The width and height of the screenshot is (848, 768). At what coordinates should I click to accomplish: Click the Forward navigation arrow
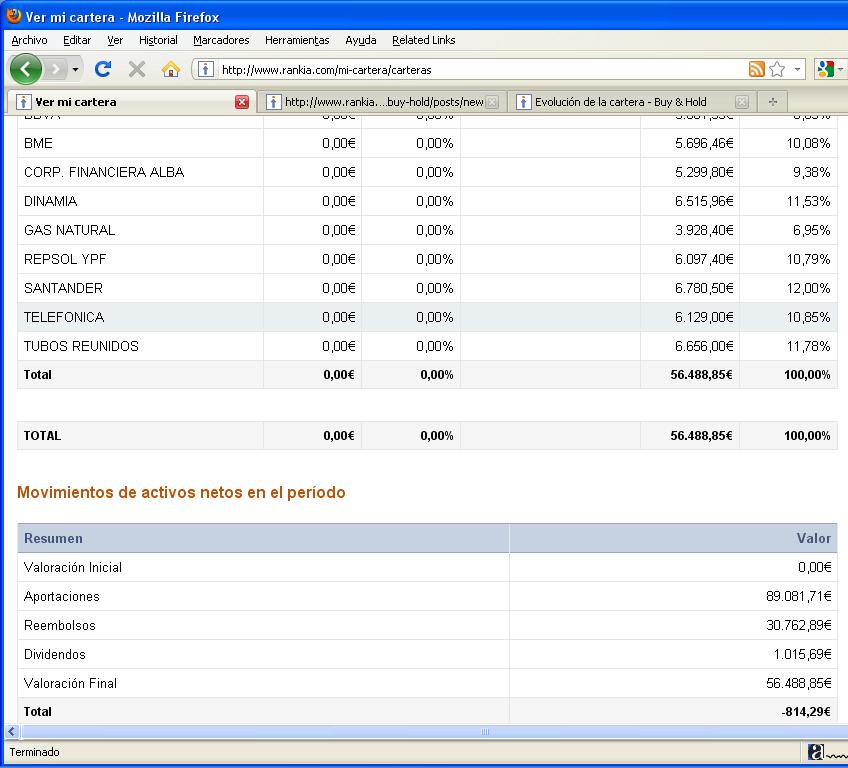(x=56, y=69)
